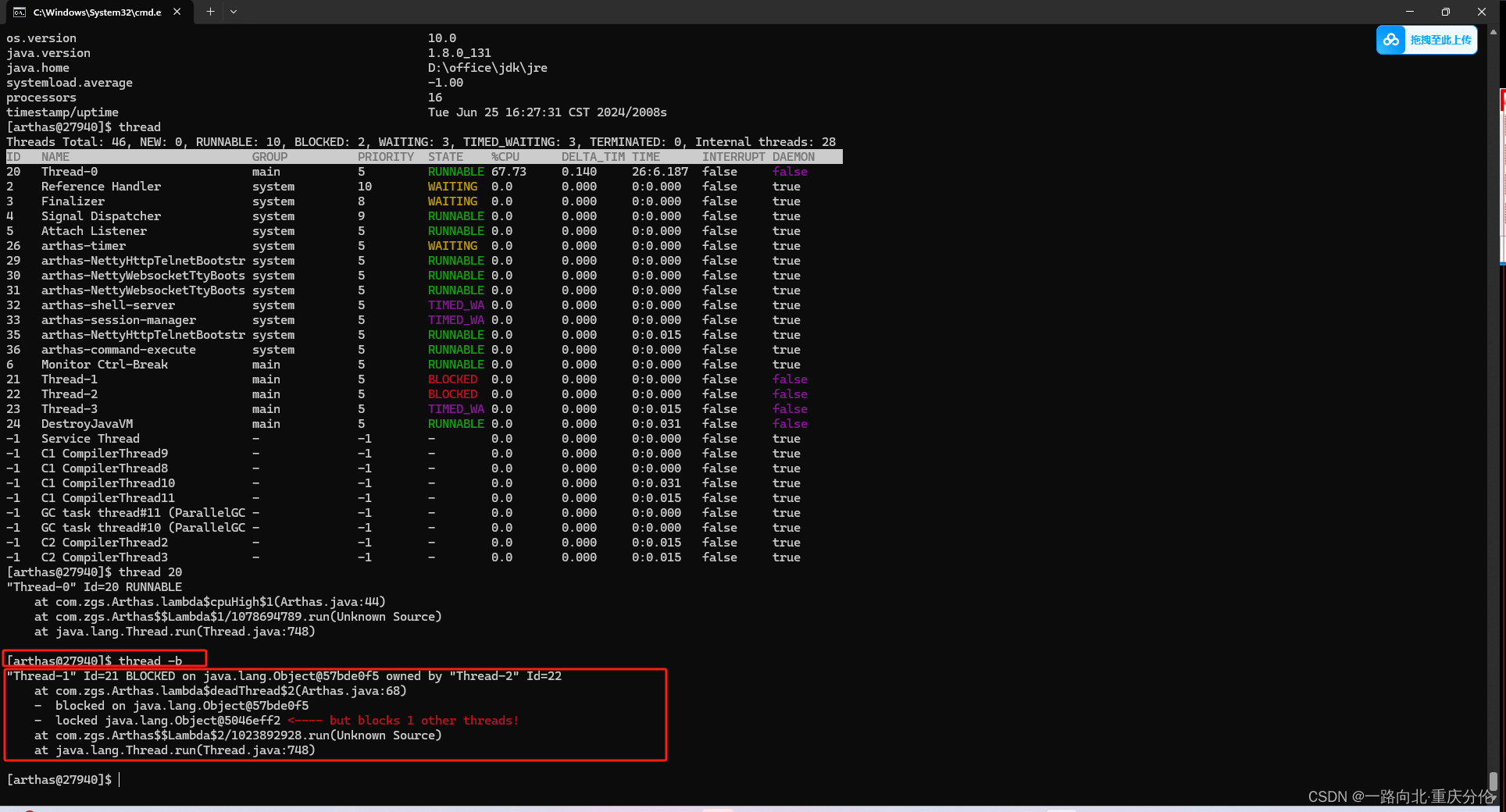Viewport: 1506px width, 812px height.
Task: Open the new tab profile dropdown
Action: (x=234, y=12)
